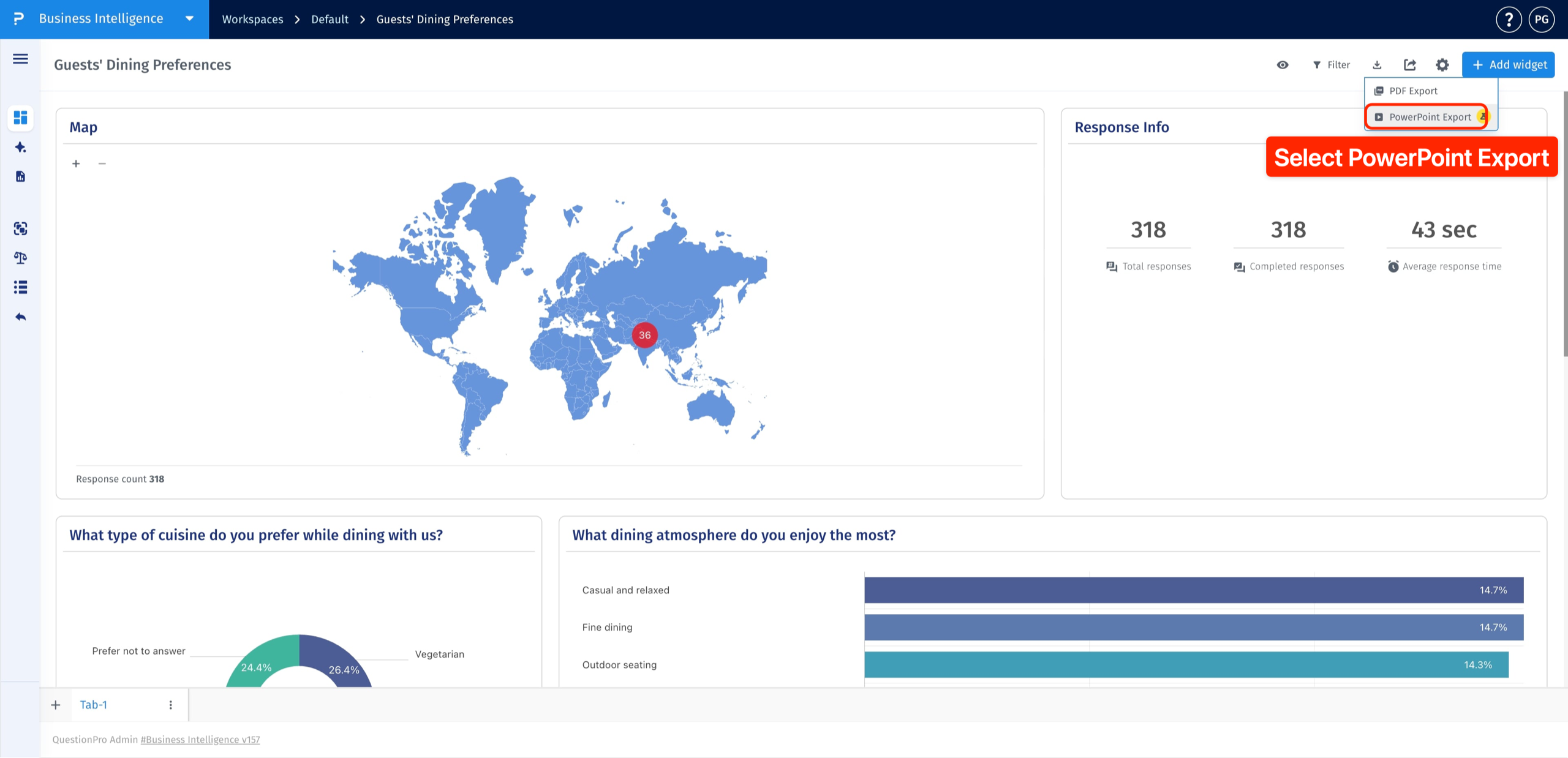Viewport: 1568px width, 758px height.
Task: Open the Filter button
Action: point(1331,65)
